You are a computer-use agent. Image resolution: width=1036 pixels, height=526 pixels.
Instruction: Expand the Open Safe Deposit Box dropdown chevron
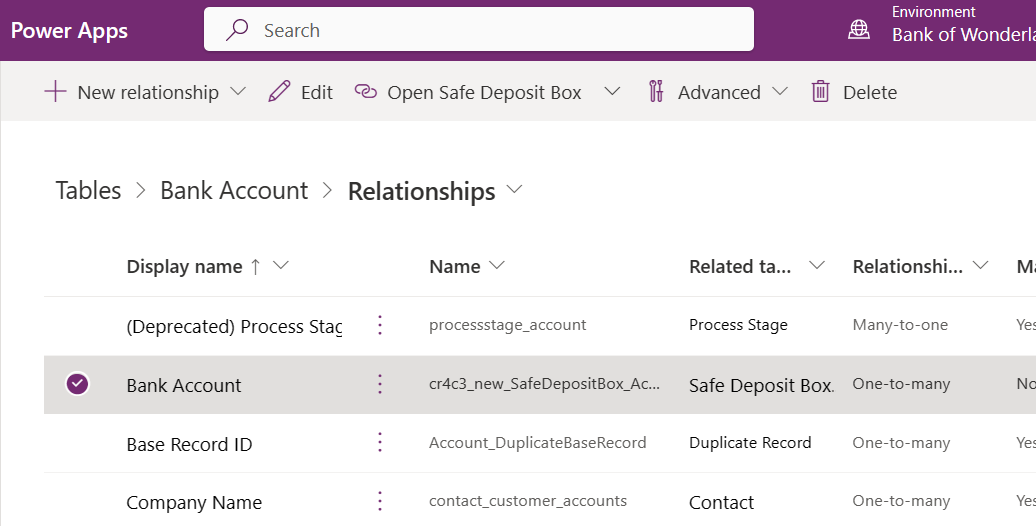(x=612, y=91)
